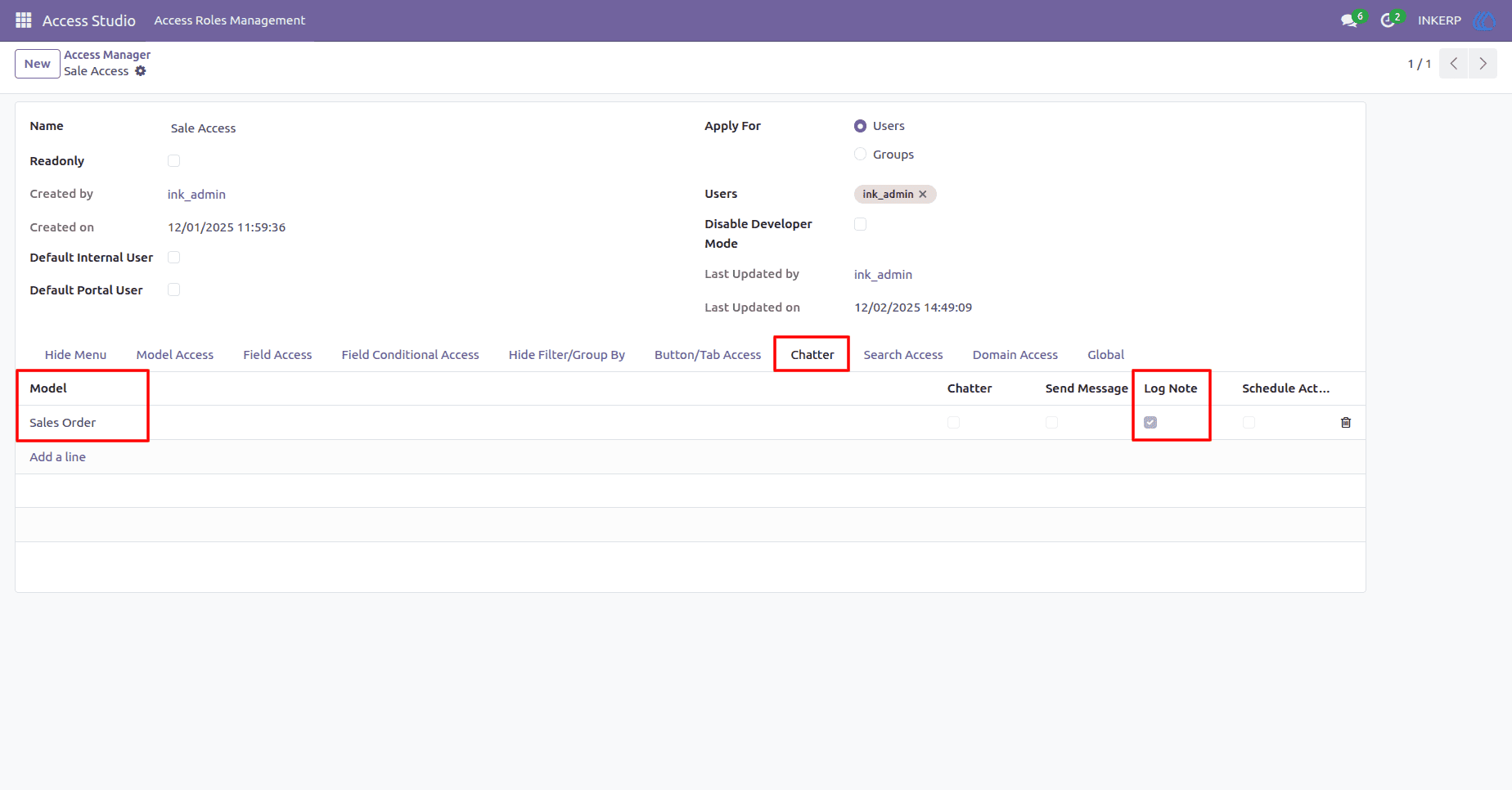The width and height of the screenshot is (1512, 790).
Task: Go to the previous record arrow
Action: pyautogui.click(x=1454, y=64)
